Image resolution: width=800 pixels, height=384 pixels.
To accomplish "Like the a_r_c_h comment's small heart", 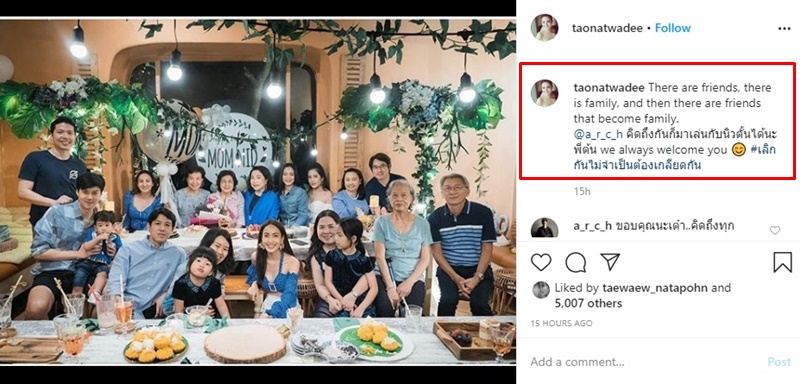I will 774,231.
